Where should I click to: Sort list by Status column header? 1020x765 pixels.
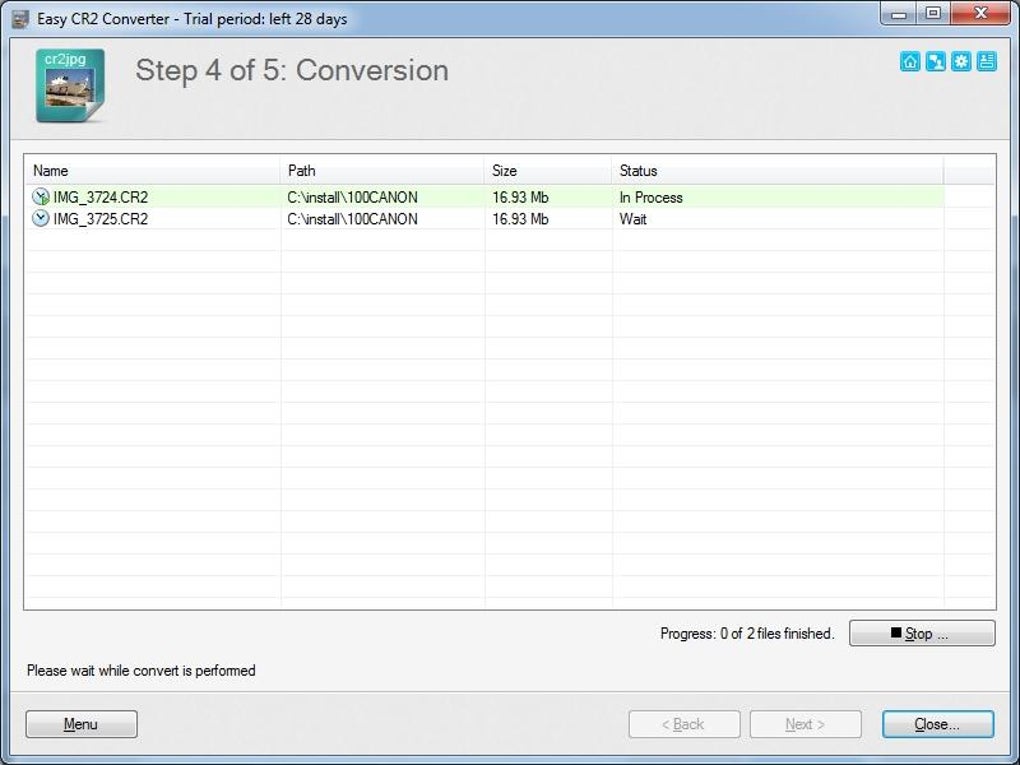pyautogui.click(x=777, y=170)
